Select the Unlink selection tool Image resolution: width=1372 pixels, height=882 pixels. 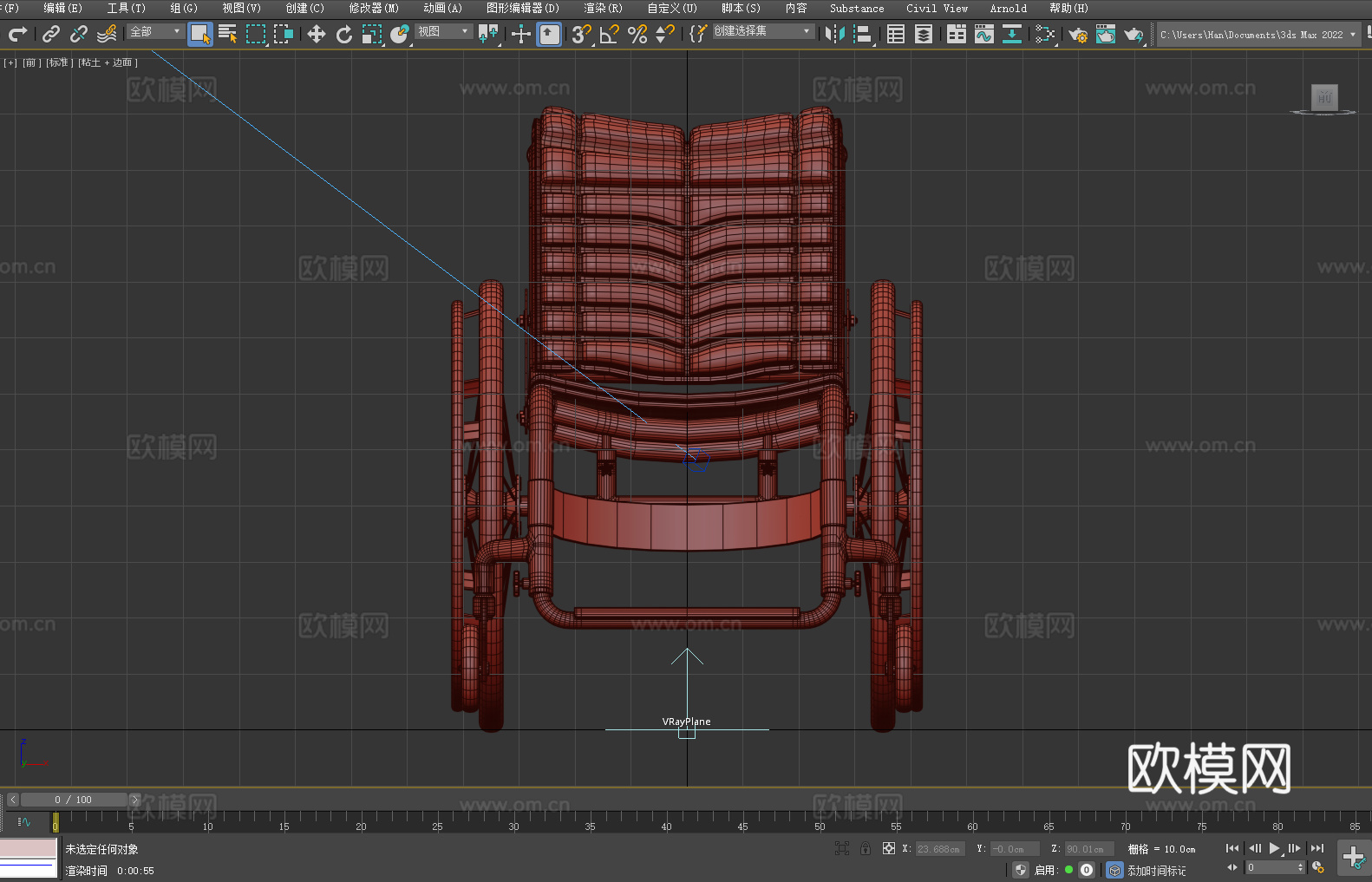click(79, 35)
